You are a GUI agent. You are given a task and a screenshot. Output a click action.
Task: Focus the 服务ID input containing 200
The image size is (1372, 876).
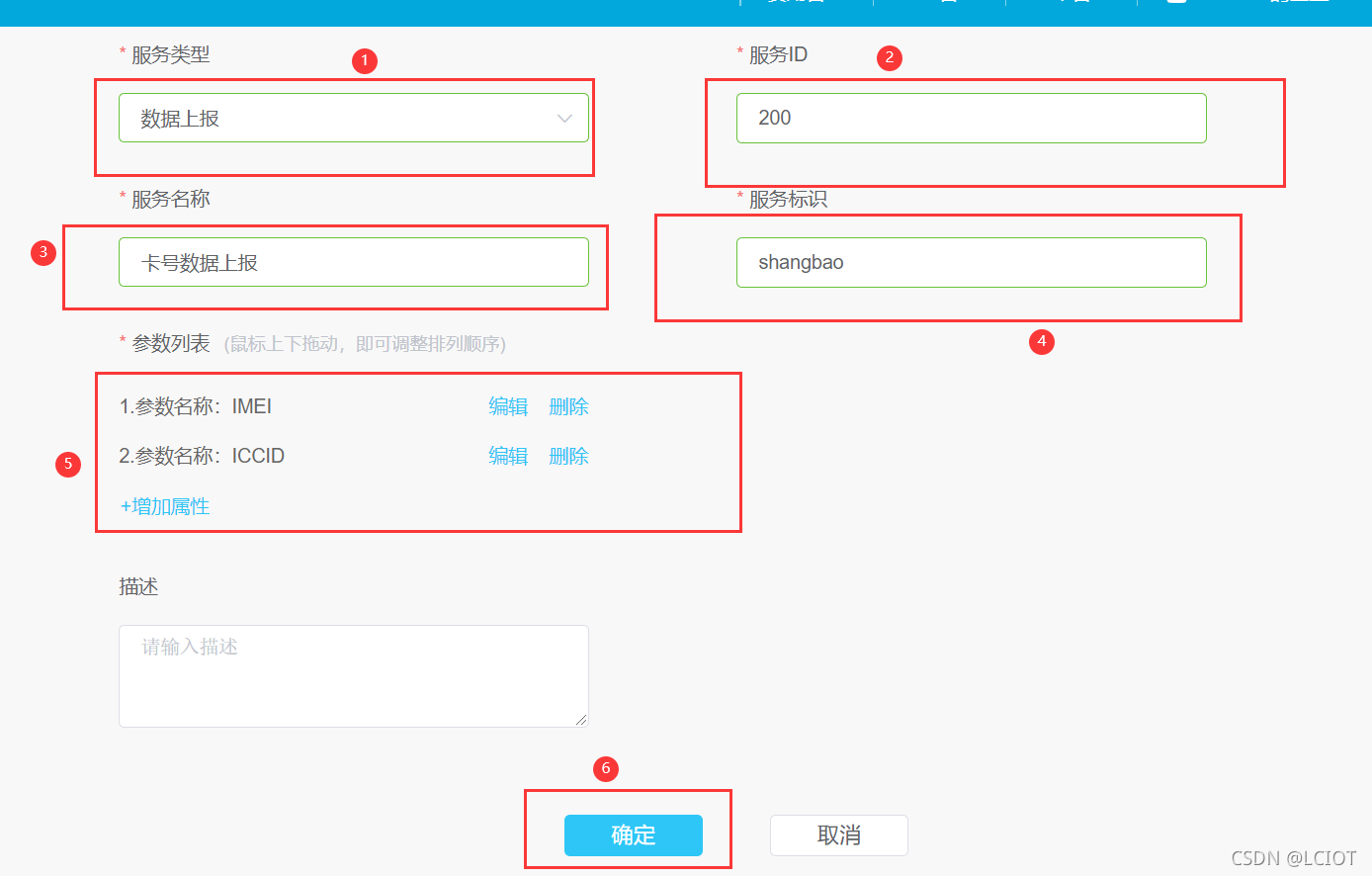971,118
